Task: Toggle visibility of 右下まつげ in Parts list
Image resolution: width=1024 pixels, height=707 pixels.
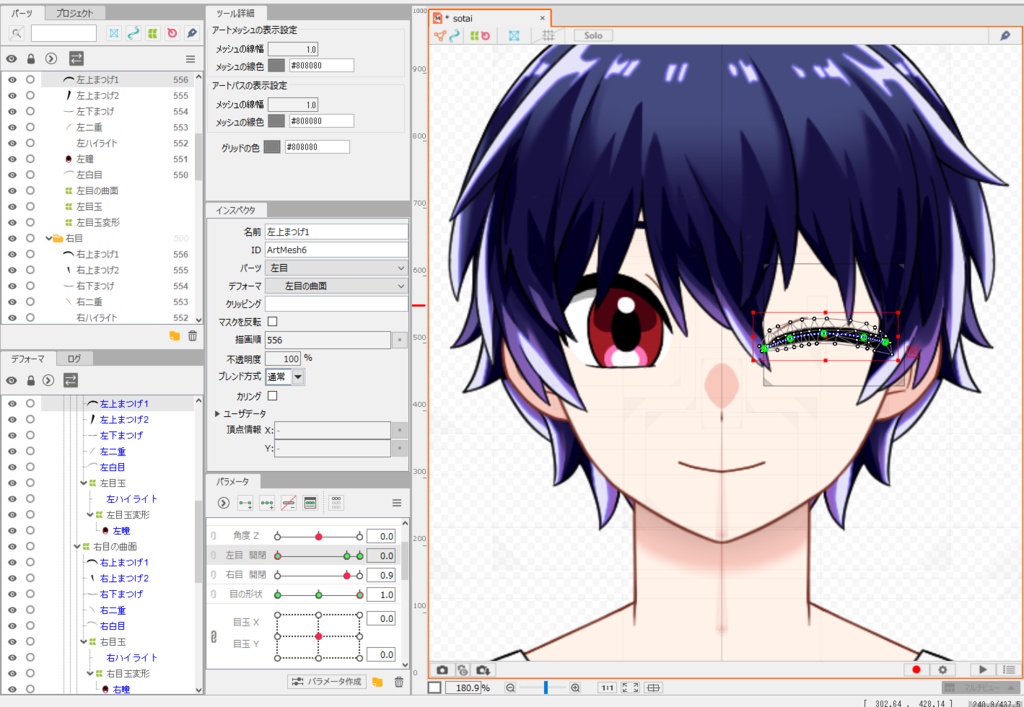Action: (12, 286)
